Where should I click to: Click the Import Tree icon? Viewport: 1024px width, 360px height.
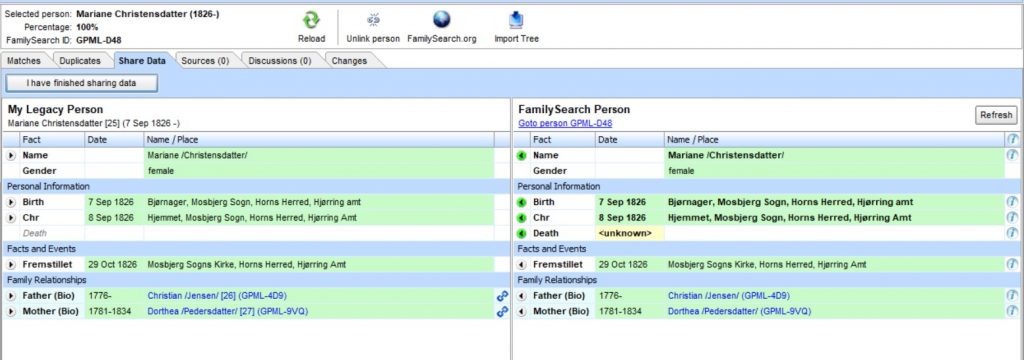(516, 20)
